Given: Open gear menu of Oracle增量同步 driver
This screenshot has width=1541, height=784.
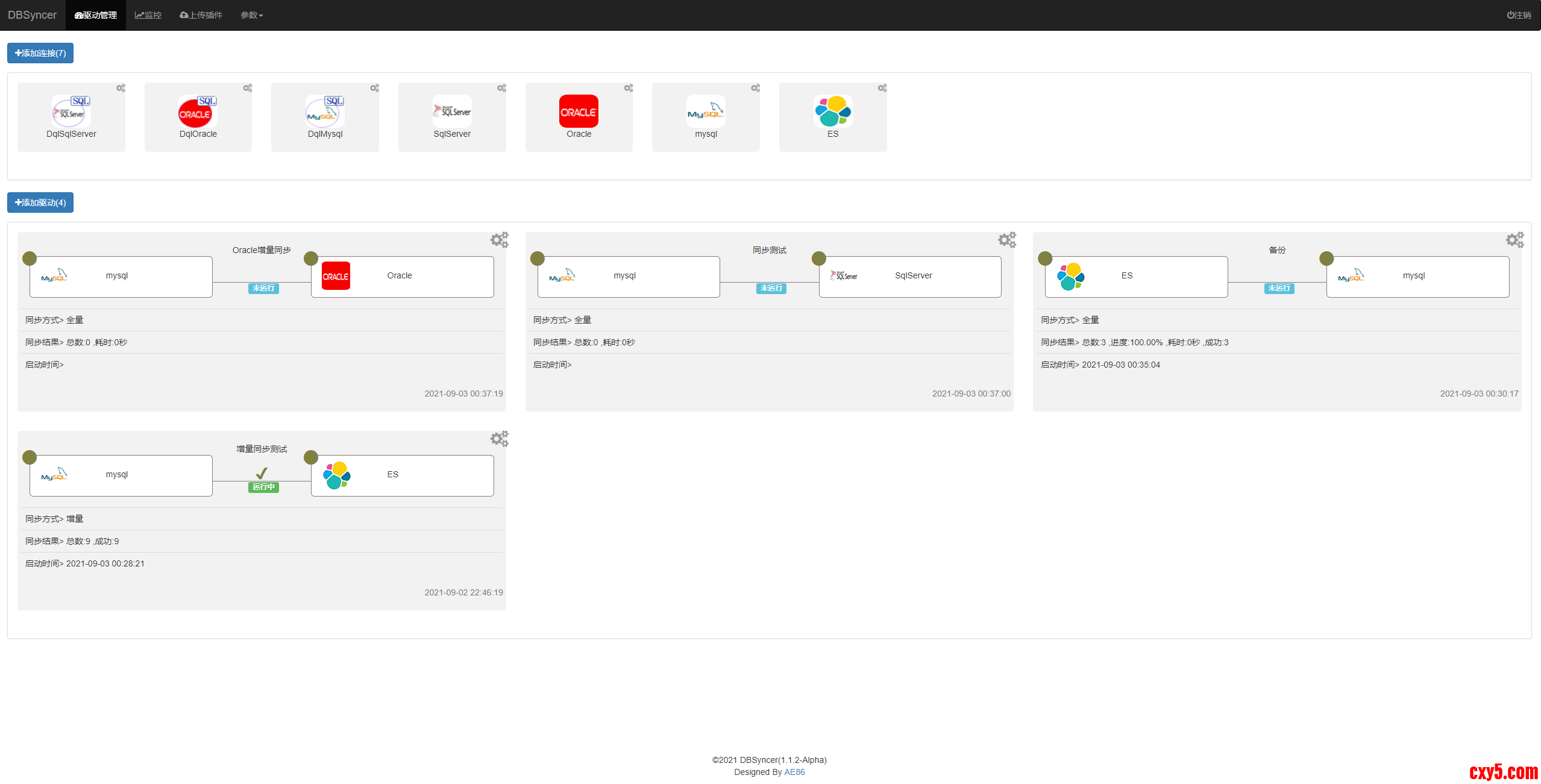Looking at the screenshot, I should (x=499, y=240).
